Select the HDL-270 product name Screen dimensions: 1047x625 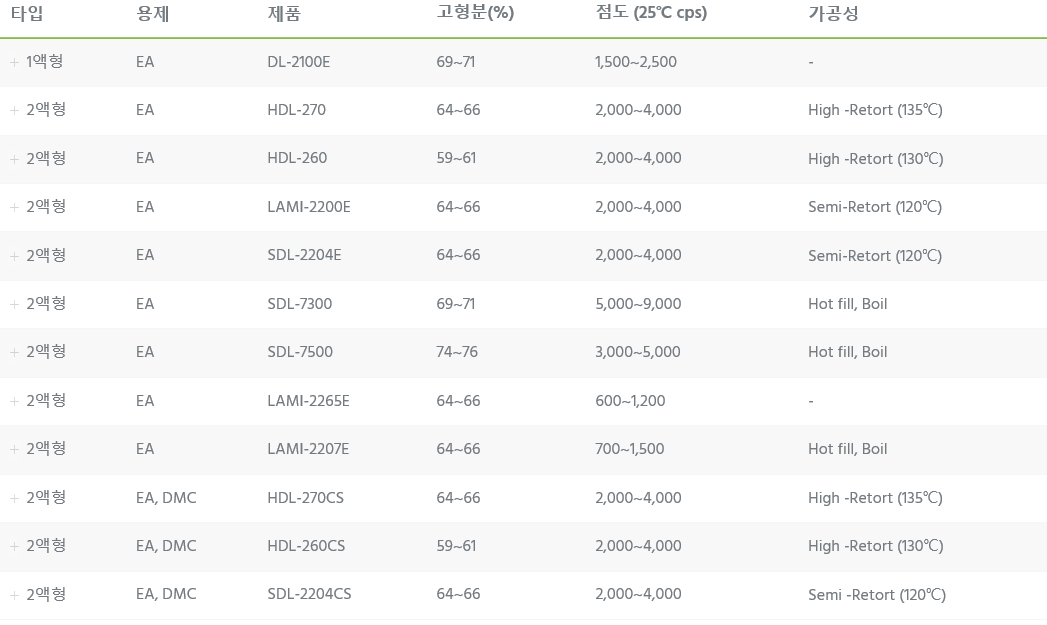click(296, 110)
